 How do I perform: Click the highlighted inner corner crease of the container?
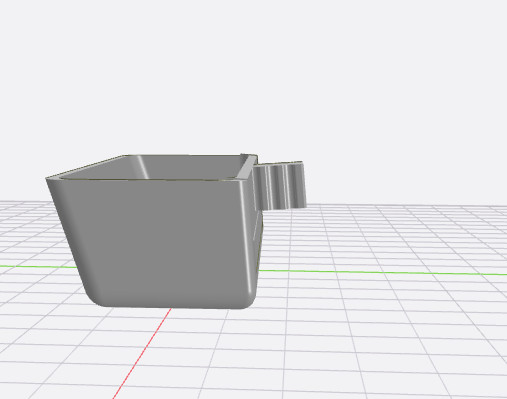(x=142, y=167)
